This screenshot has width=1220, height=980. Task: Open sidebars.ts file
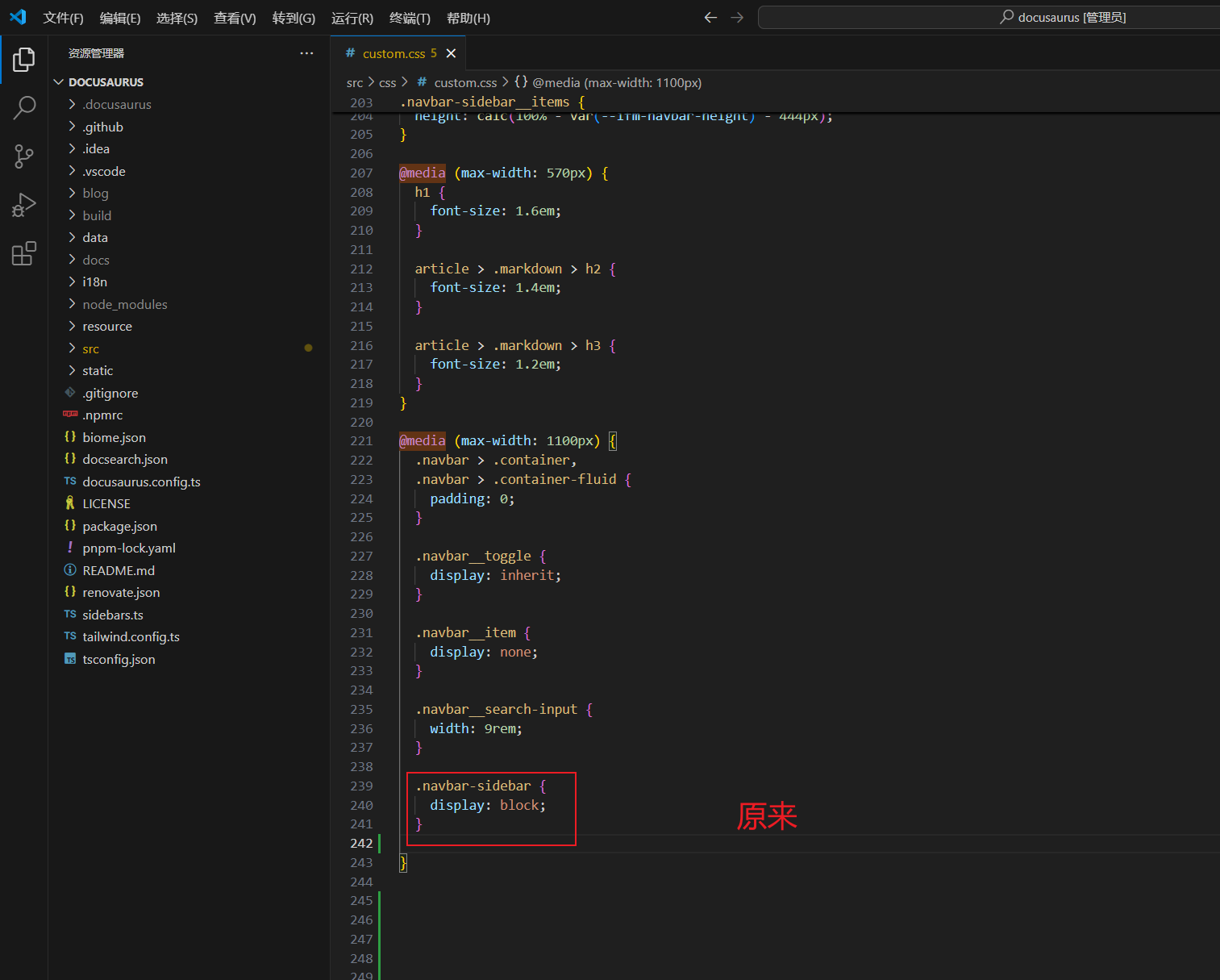pos(189,615)
